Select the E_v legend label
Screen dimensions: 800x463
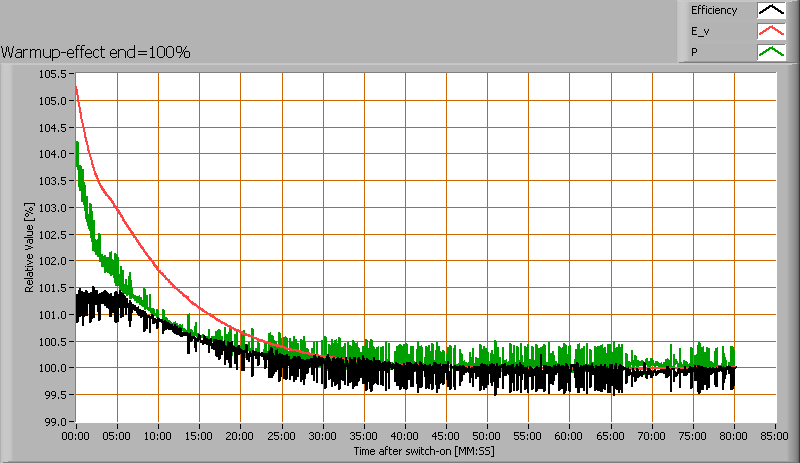[x=700, y=32]
